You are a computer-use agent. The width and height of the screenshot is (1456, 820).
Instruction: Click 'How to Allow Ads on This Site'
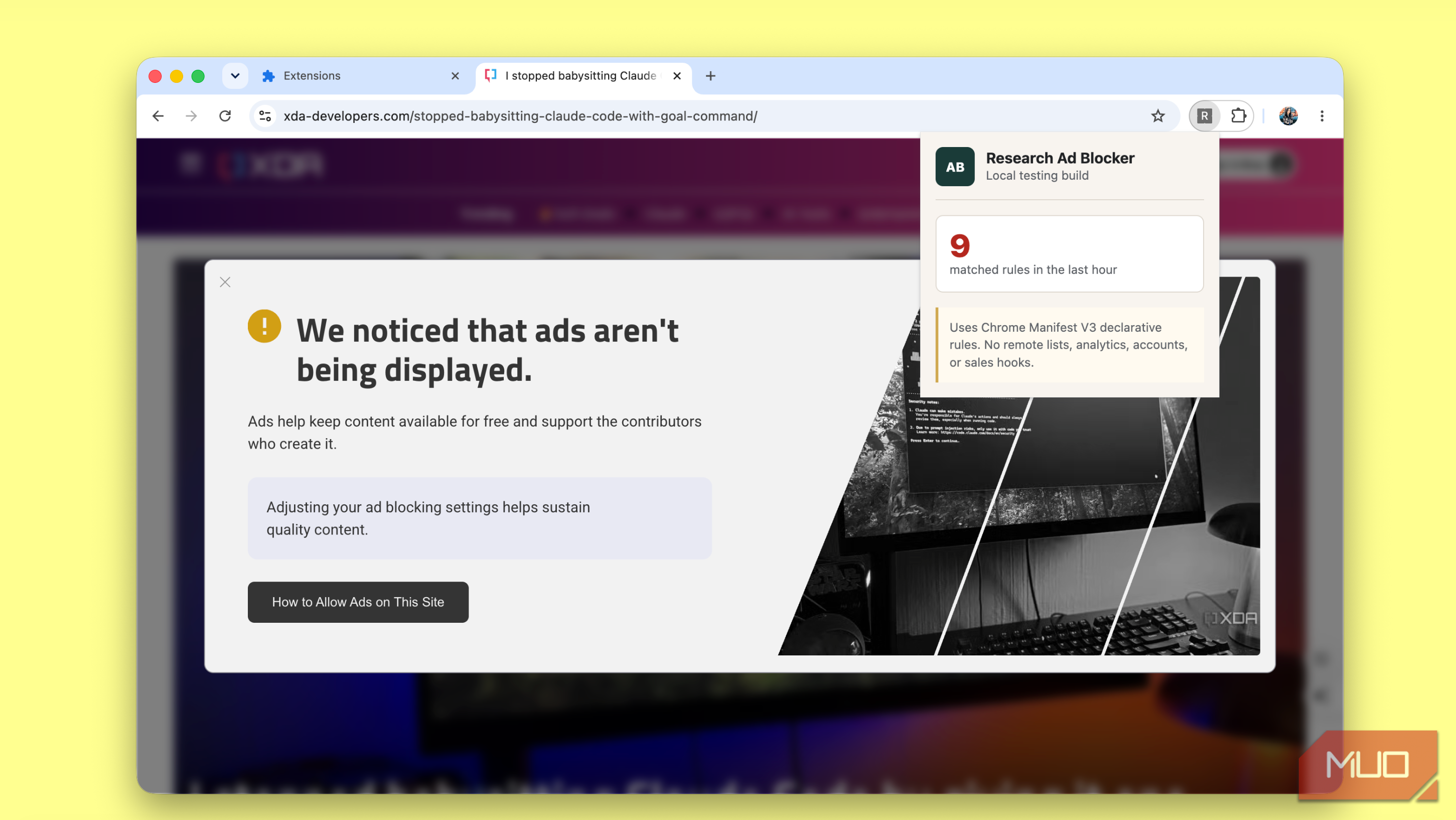tap(358, 602)
